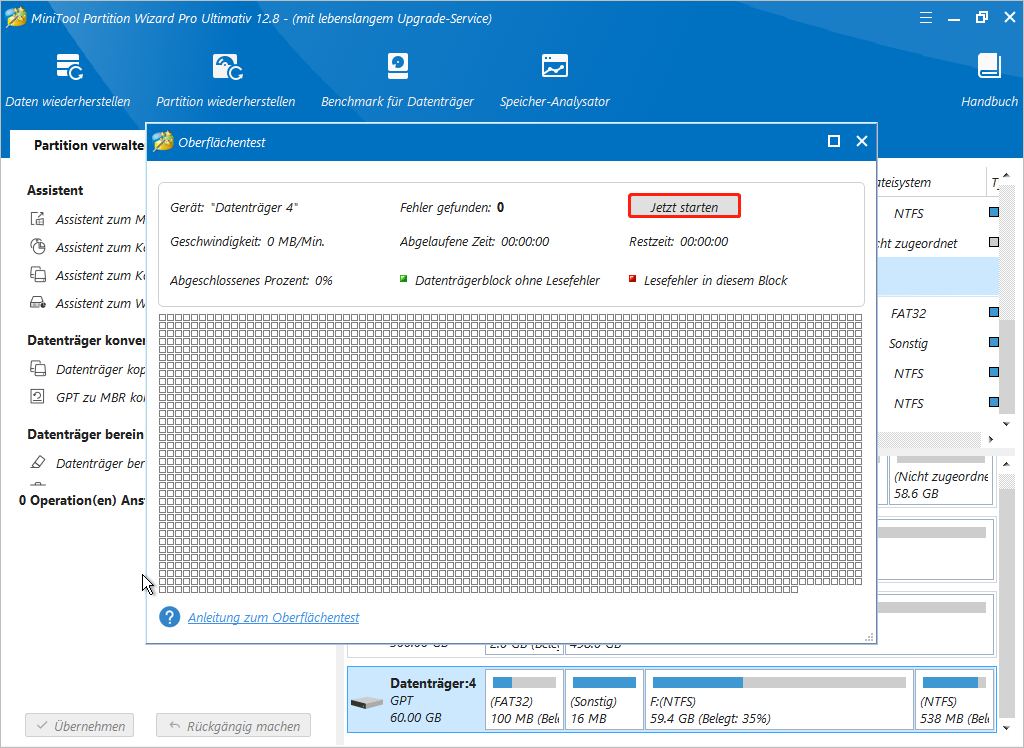Click the red Lesefehler in diesem Block legend square
1024x748 pixels.
pos(632,279)
